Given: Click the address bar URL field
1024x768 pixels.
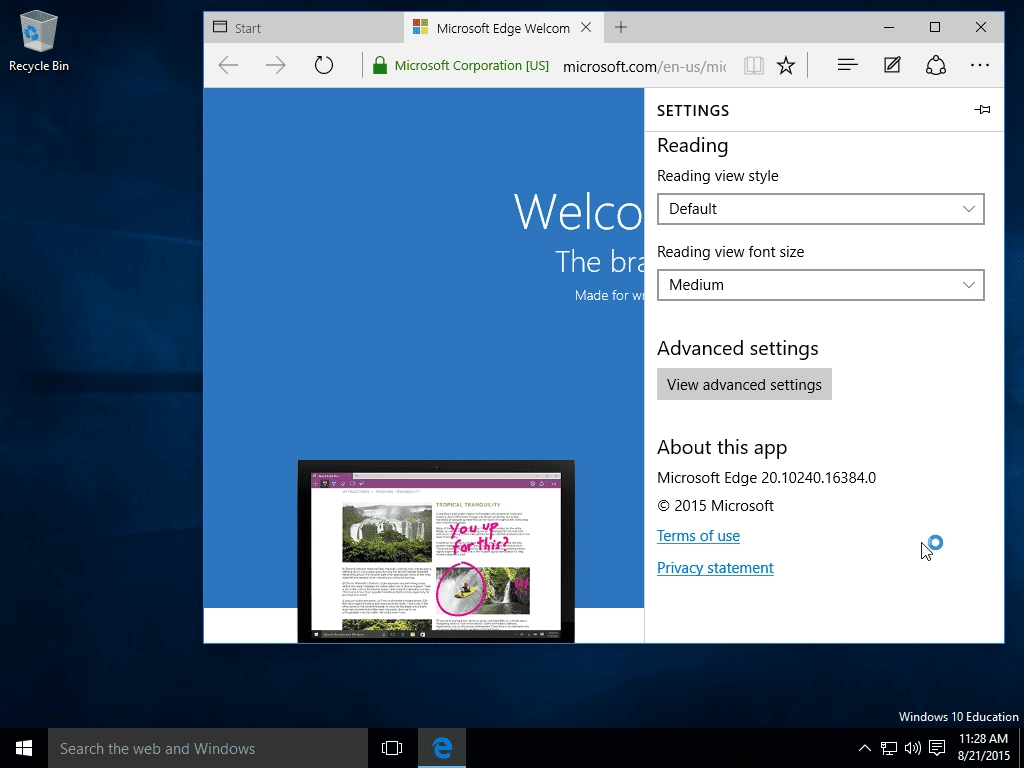Looking at the screenshot, I should [644, 65].
